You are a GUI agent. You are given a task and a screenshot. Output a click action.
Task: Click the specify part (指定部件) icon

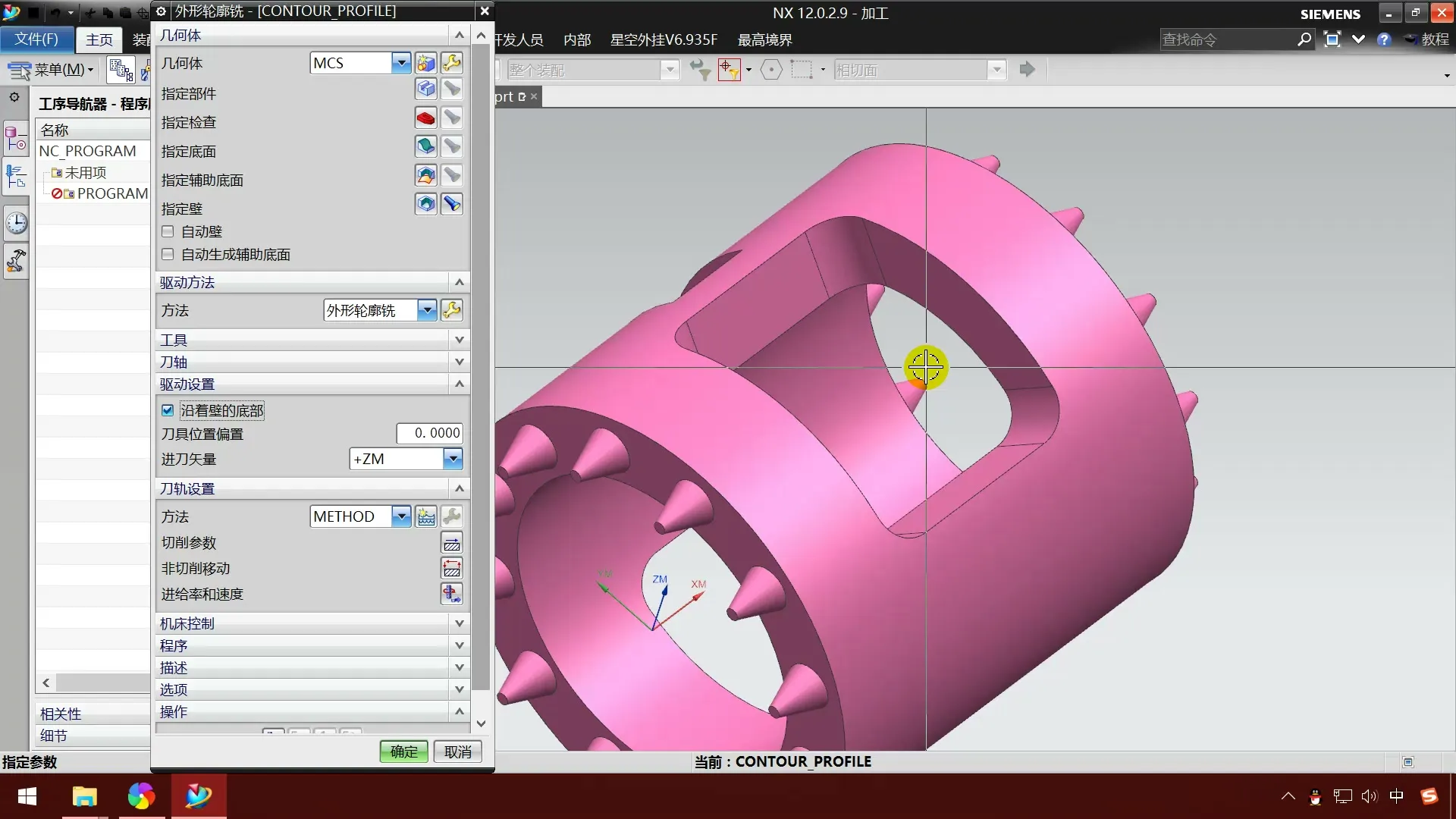[425, 89]
